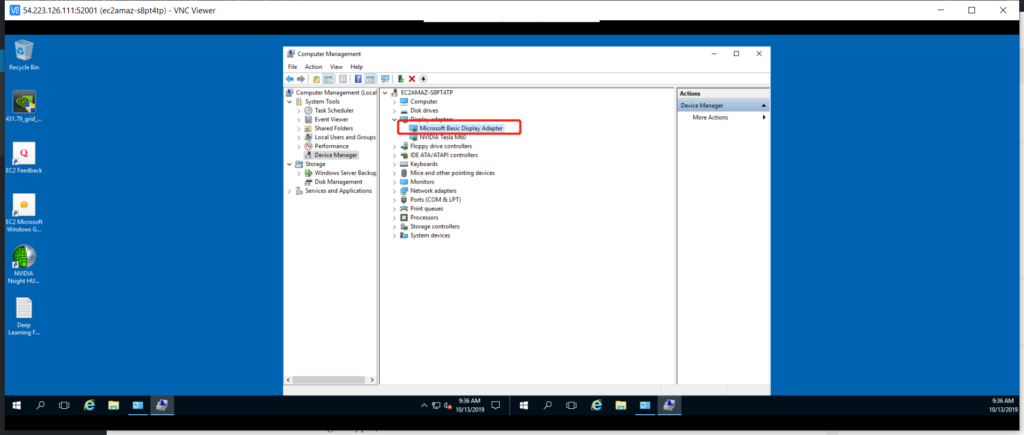
Task: Collapse the Display adapters node
Action: [395, 119]
